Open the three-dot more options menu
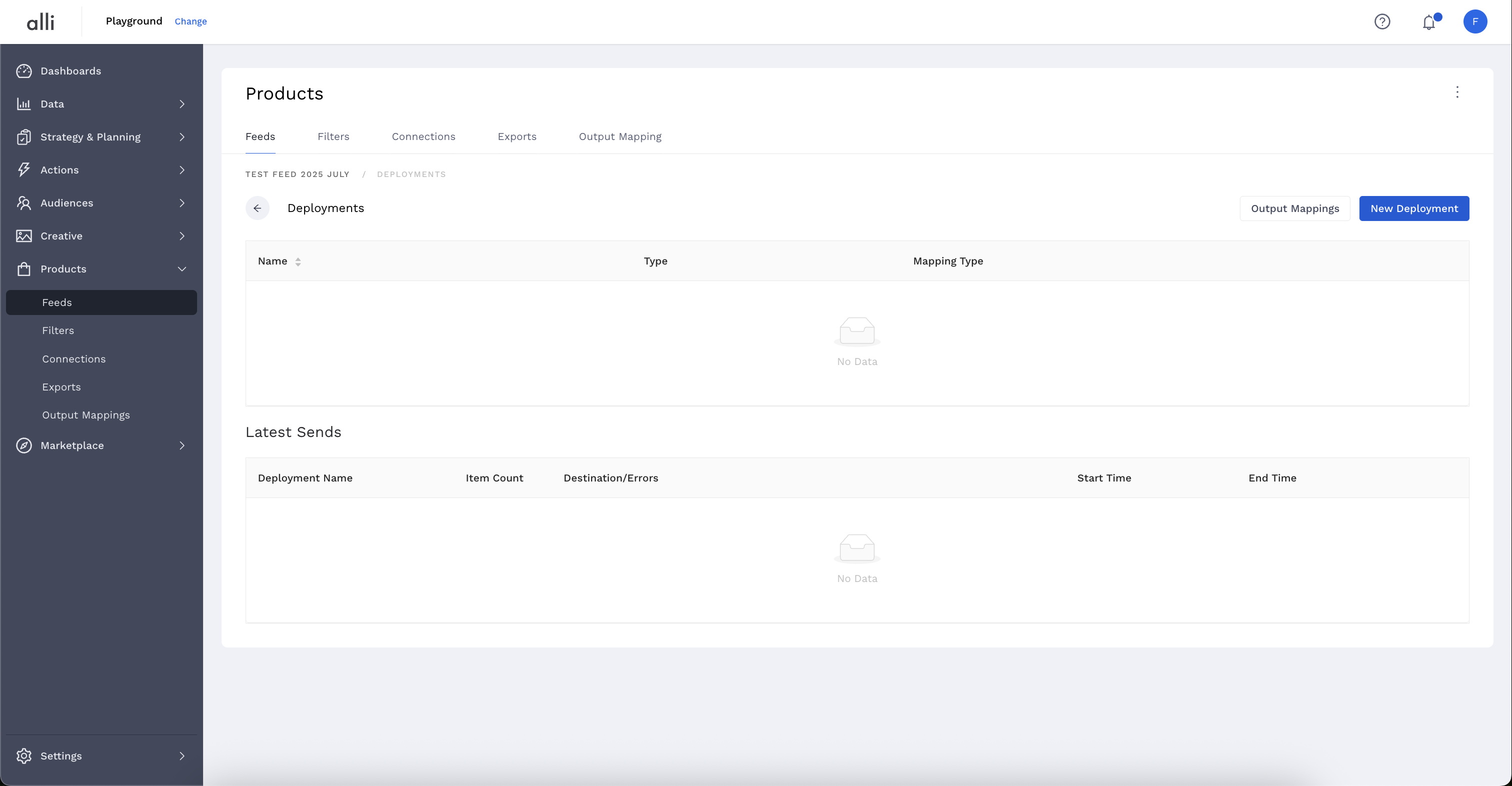 click(1457, 92)
